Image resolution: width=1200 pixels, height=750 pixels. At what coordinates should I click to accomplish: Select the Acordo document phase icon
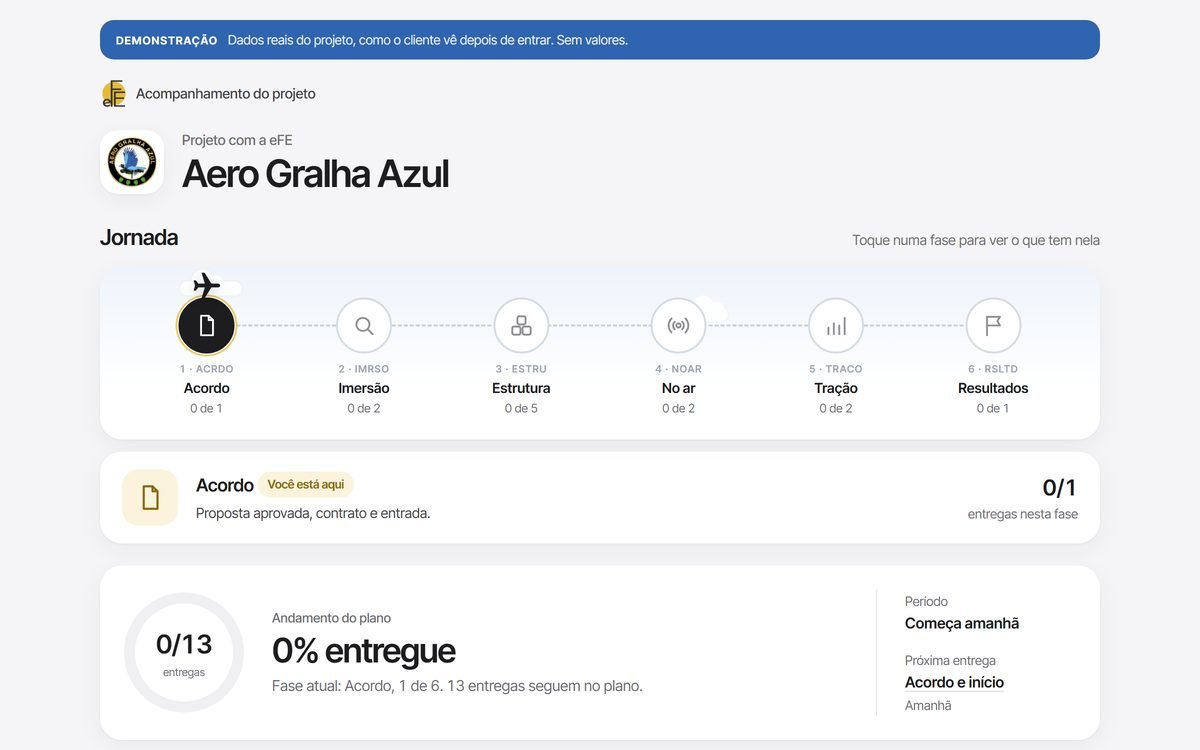point(206,326)
